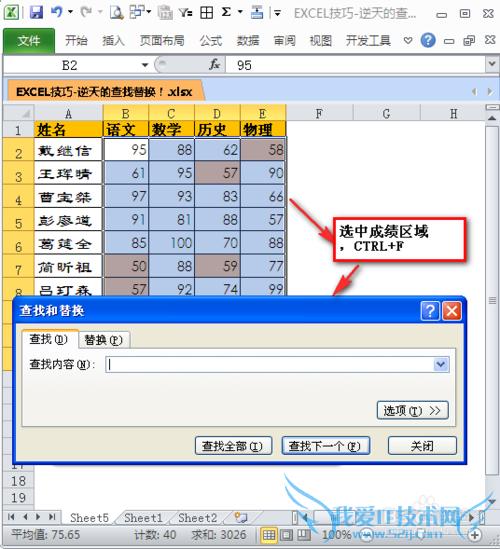Switch to Page Break Preview icon
Image resolution: width=500 pixels, height=549 pixels.
pyautogui.click(x=304, y=535)
